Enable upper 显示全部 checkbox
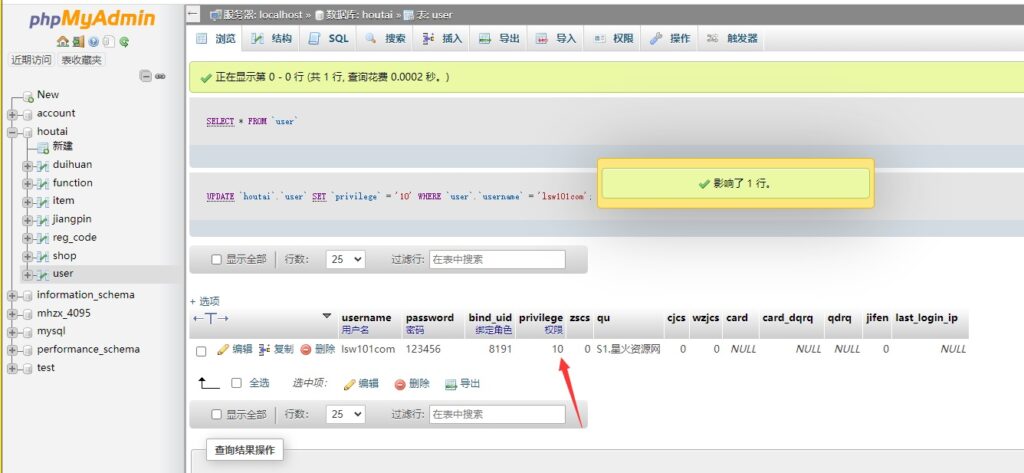Viewport: 1024px width, 473px height. (216, 259)
